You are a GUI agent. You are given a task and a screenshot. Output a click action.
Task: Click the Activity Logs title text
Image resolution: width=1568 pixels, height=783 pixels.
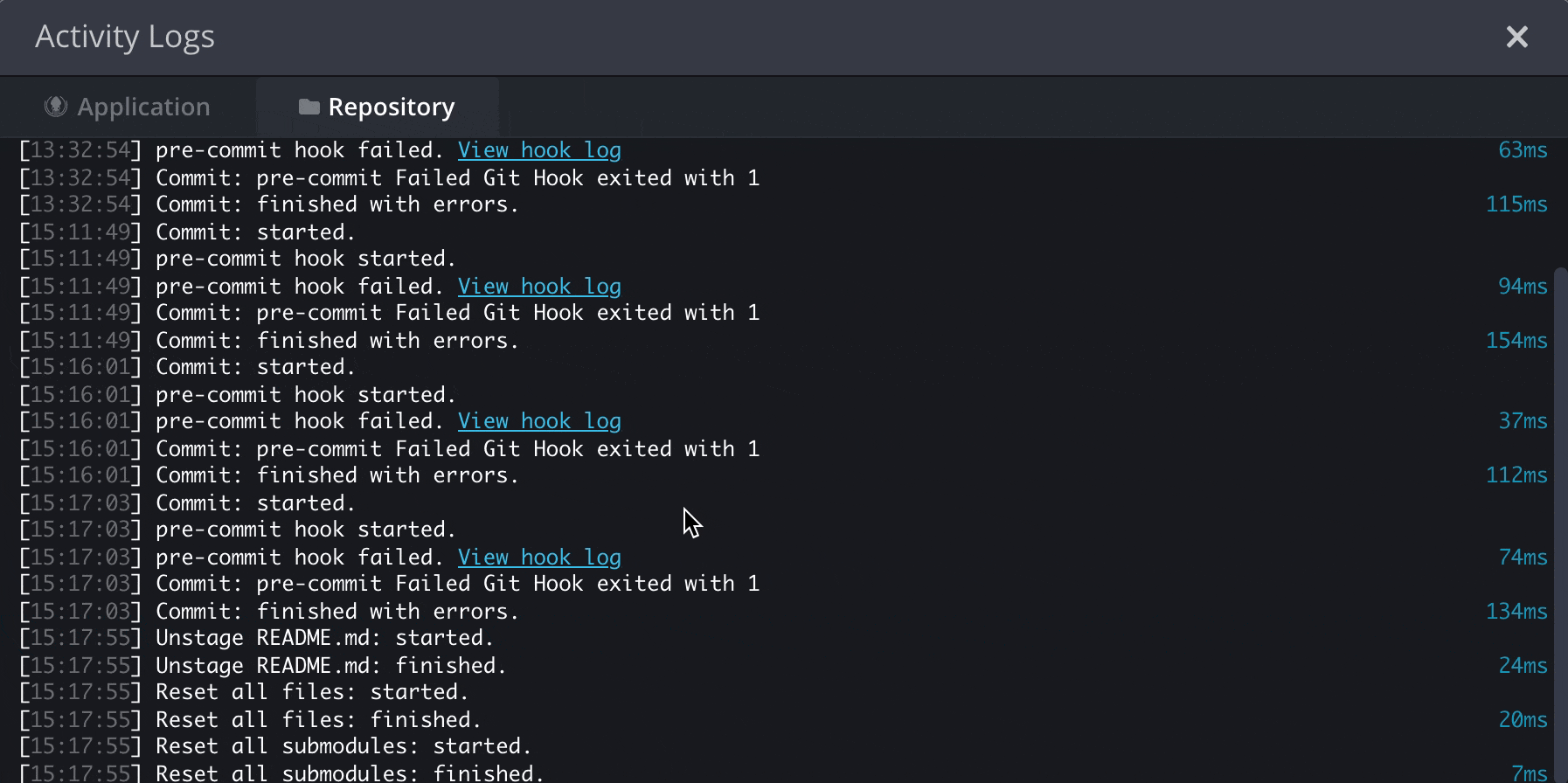125,37
